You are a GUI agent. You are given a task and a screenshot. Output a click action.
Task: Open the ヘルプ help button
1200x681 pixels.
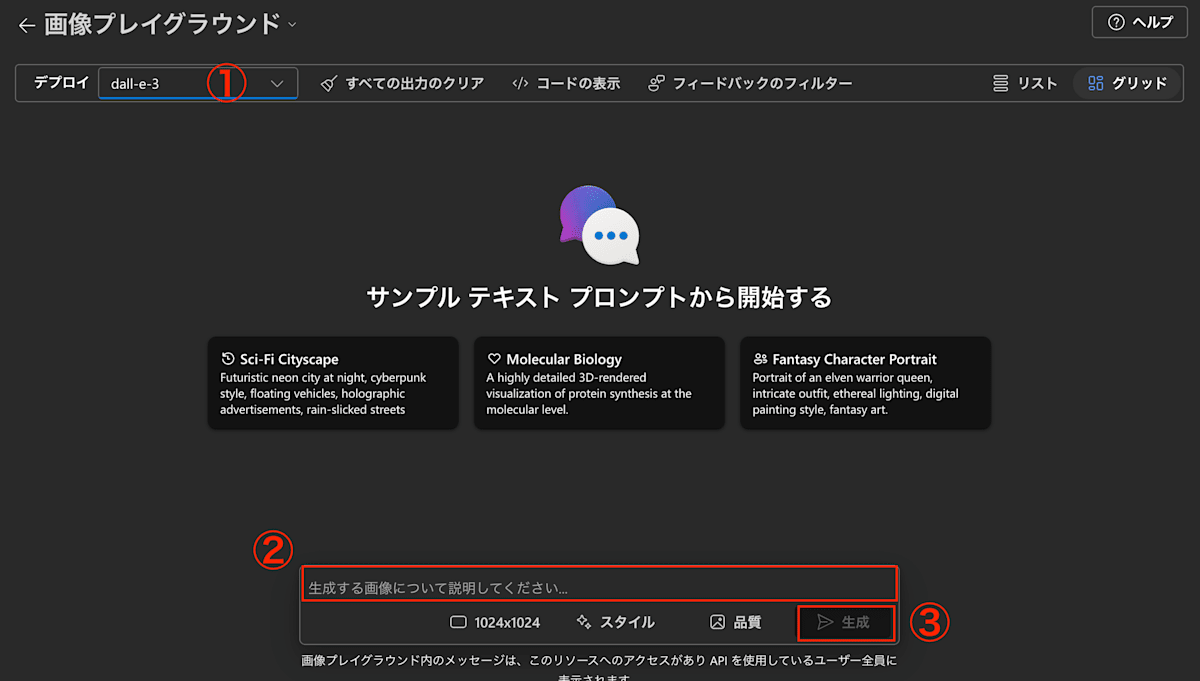[x=1139, y=22]
